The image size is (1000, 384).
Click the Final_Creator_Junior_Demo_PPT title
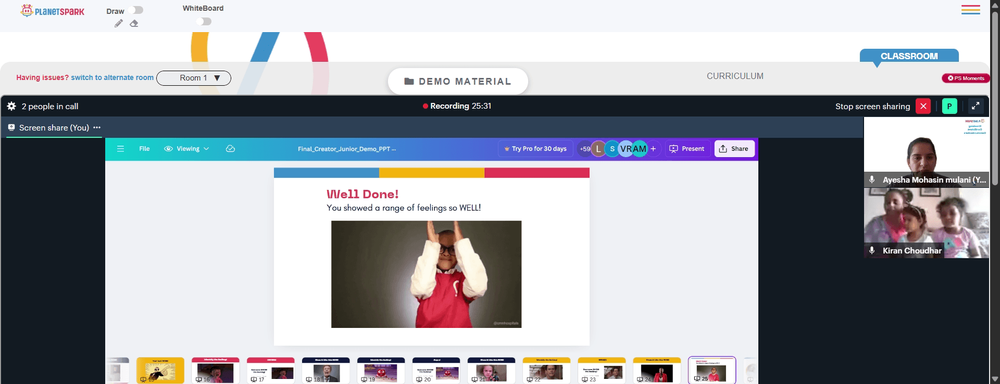pos(347,149)
